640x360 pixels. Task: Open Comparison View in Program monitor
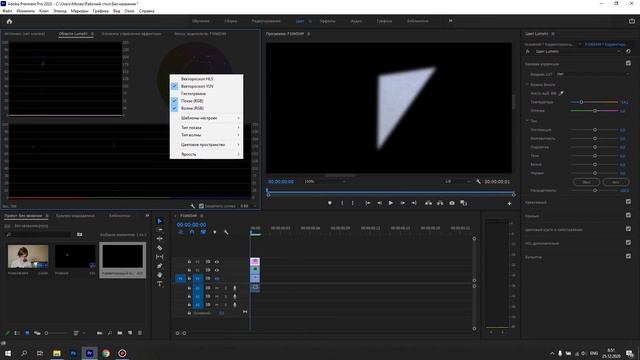pyautogui.click(x=463, y=203)
